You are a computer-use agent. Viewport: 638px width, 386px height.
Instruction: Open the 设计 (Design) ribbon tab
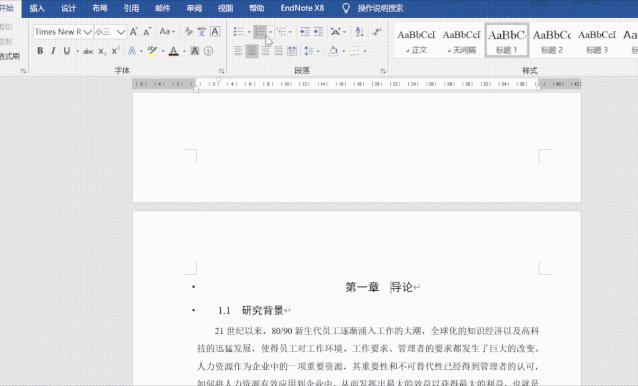click(x=68, y=8)
